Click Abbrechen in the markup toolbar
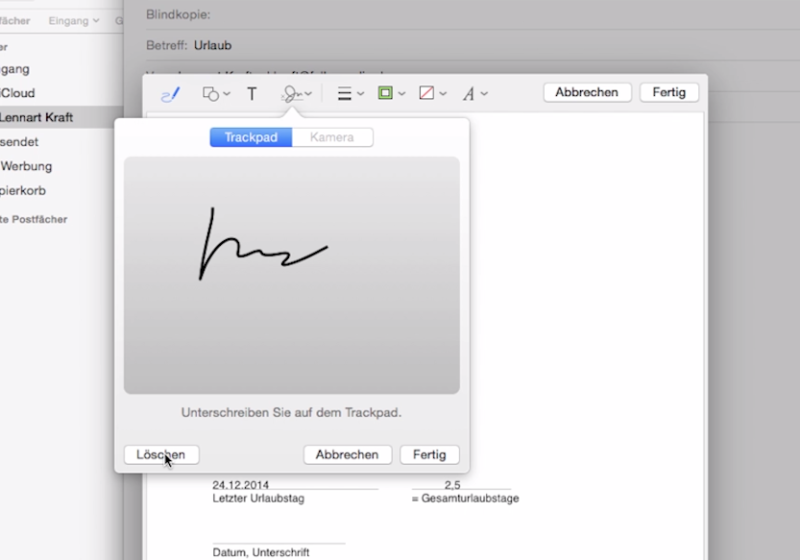Viewport: 800px width, 560px height. [x=587, y=92]
